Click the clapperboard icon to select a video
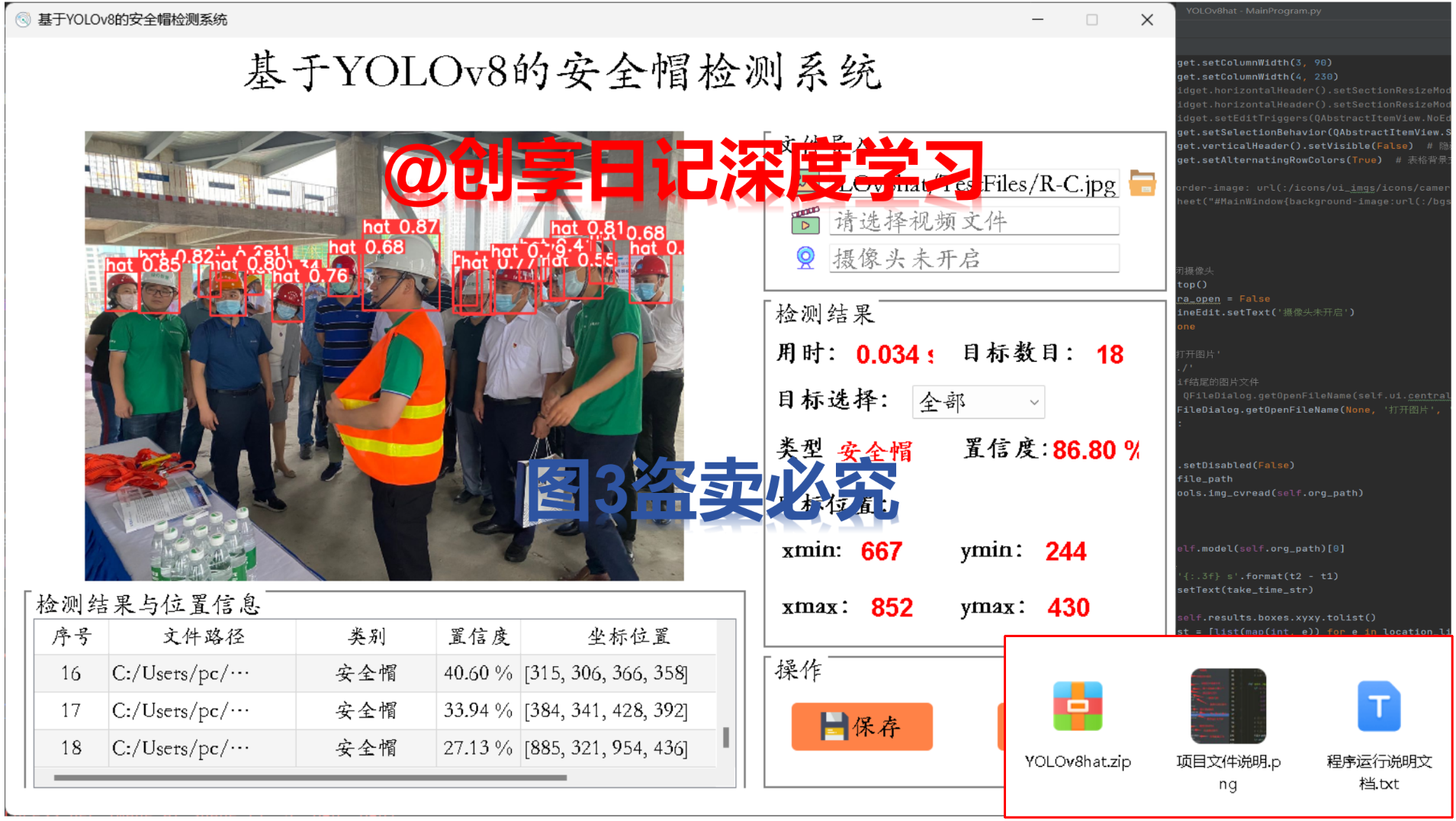 coord(804,224)
